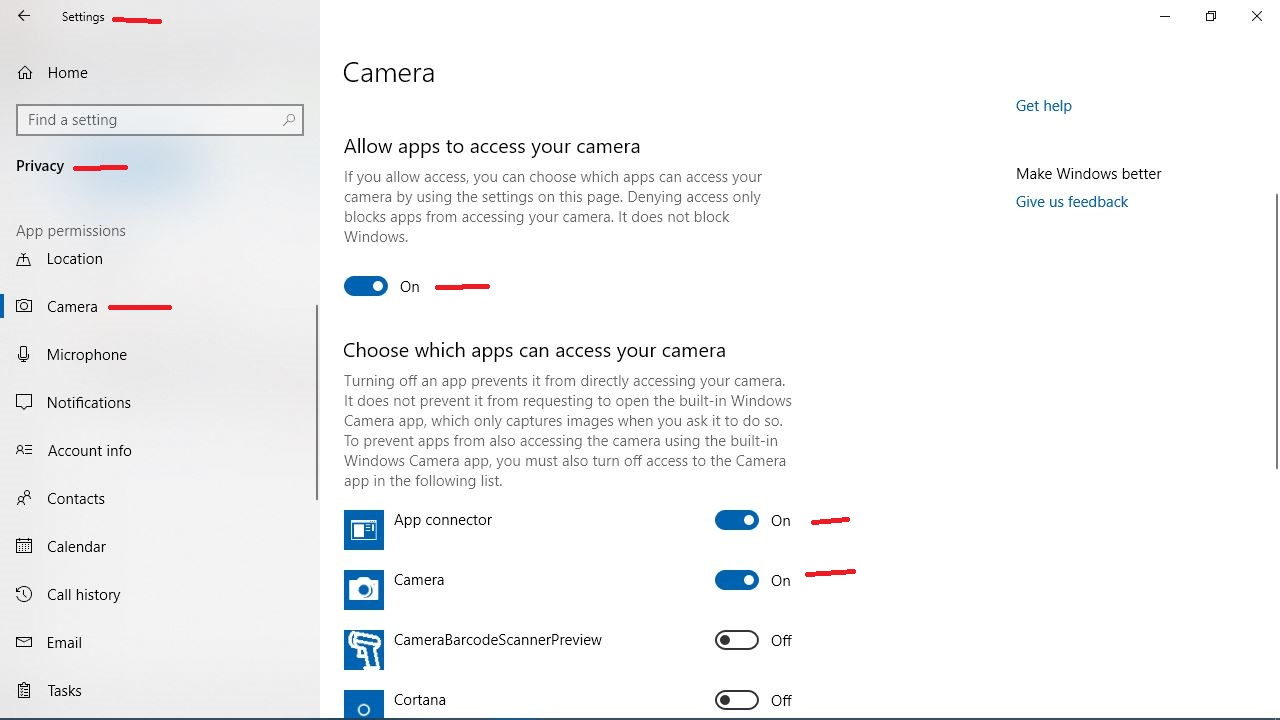Click the main page vertical scrollbar
The width and height of the screenshot is (1280, 720).
coord(1276,331)
